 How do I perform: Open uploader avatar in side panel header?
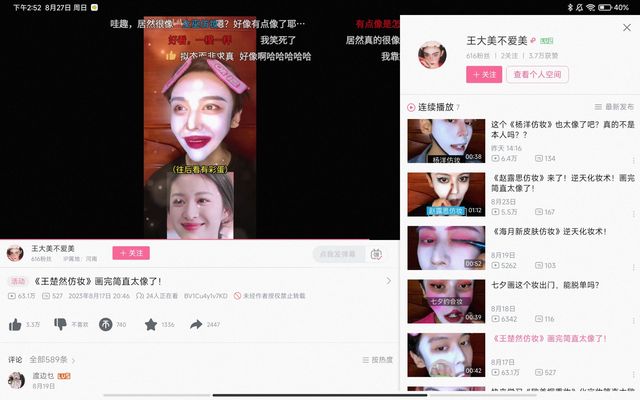click(x=432, y=55)
